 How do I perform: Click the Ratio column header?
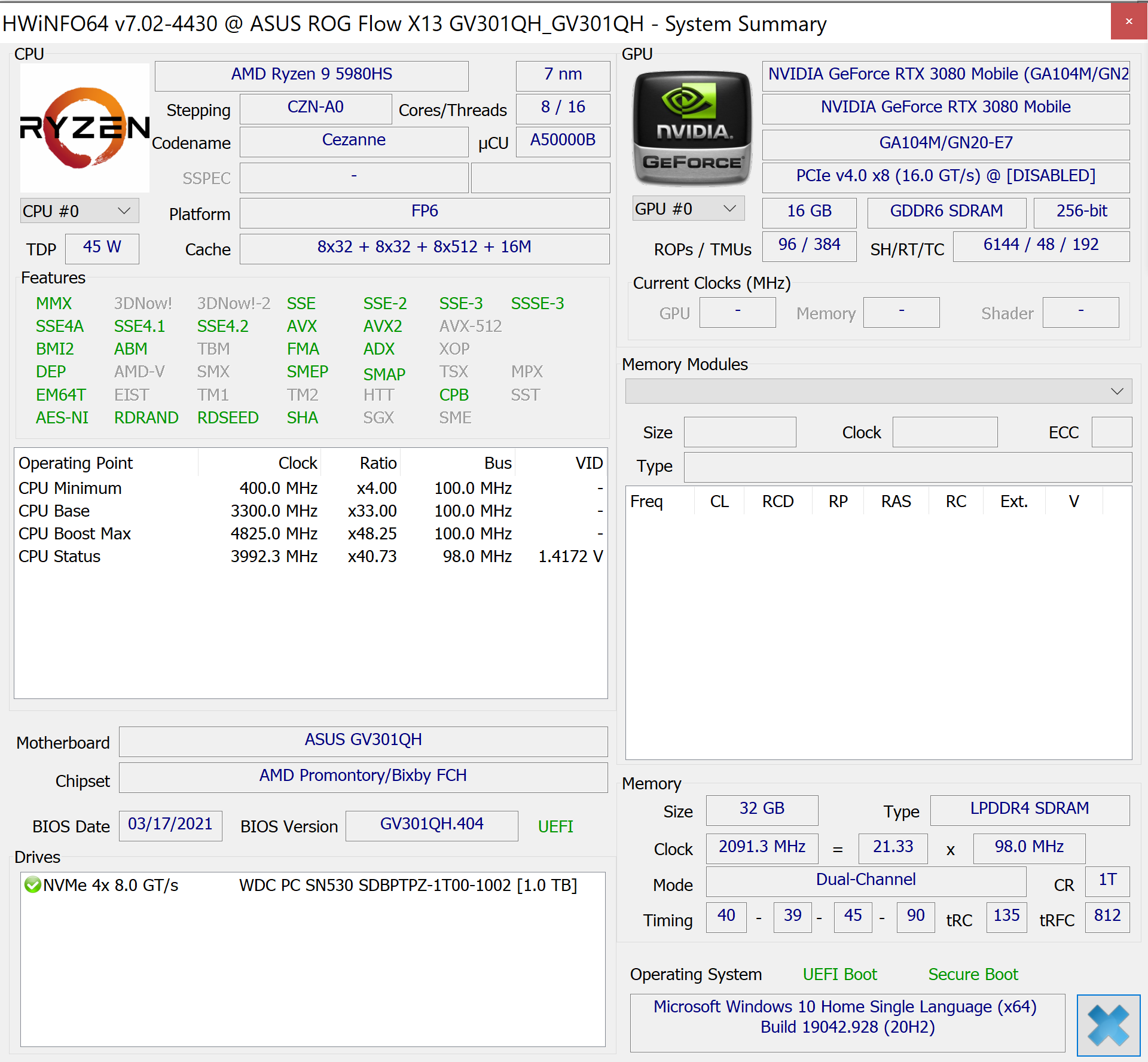pos(361,463)
